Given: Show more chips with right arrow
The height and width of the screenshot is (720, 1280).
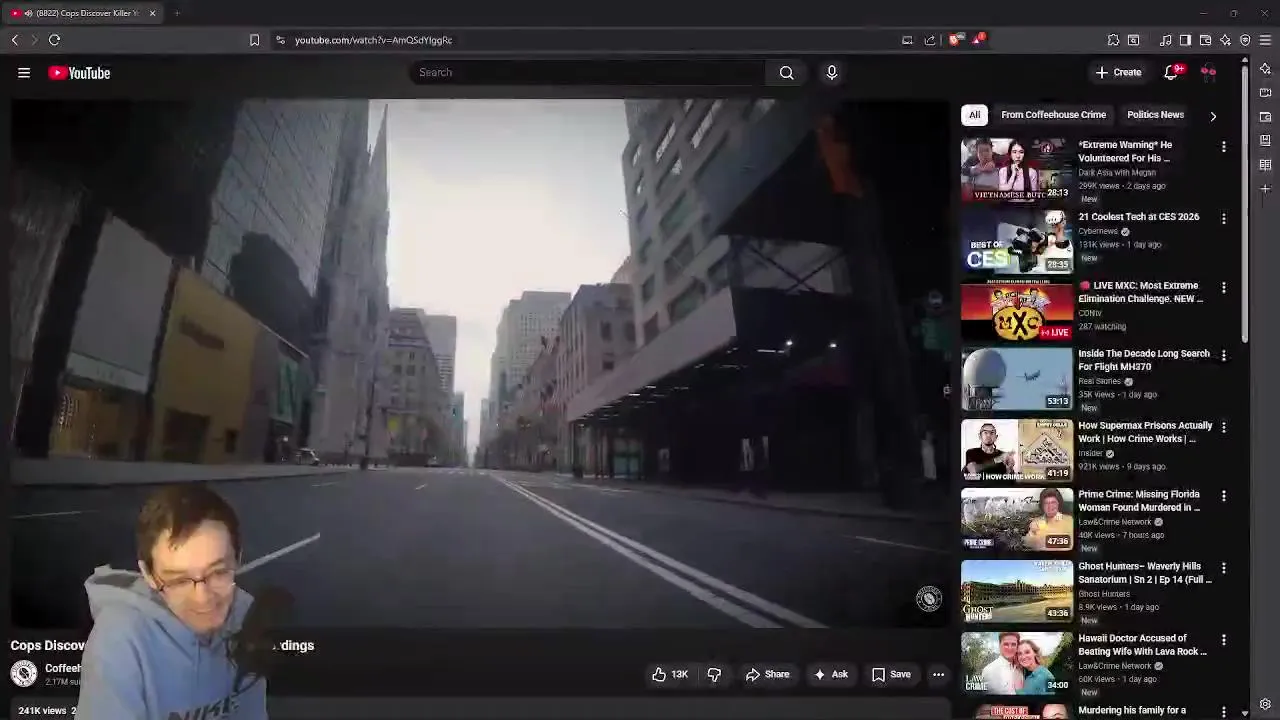Looking at the screenshot, I should click(1213, 116).
